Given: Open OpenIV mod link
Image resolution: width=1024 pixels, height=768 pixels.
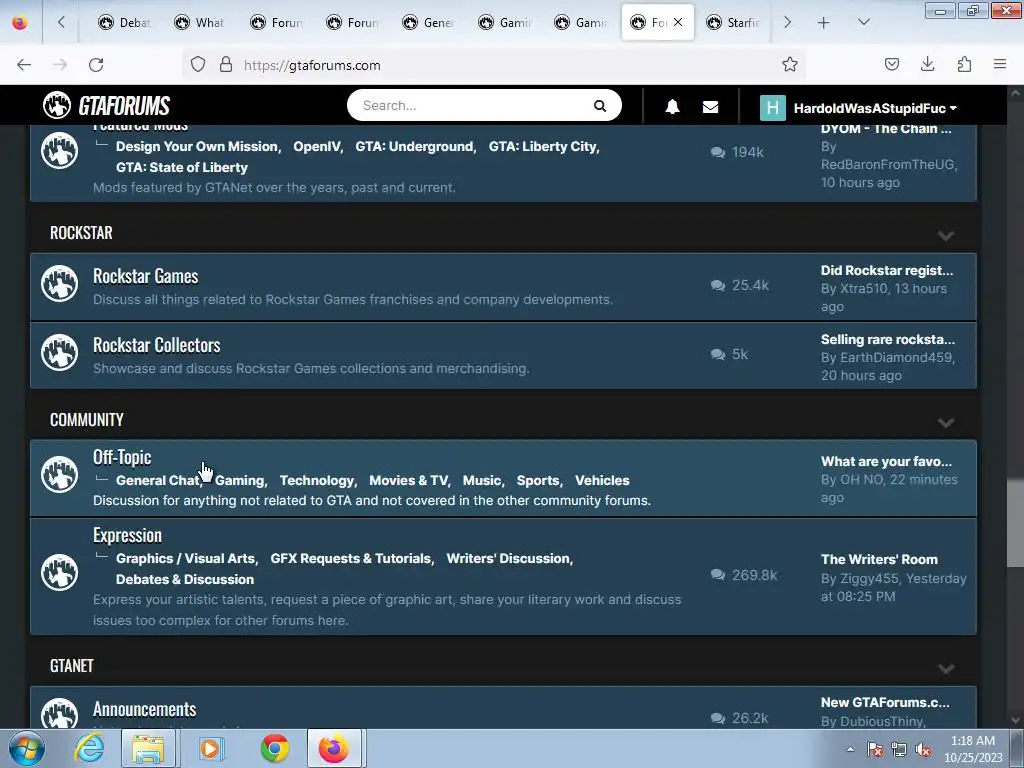Looking at the screenshot, I should point(317,146).
